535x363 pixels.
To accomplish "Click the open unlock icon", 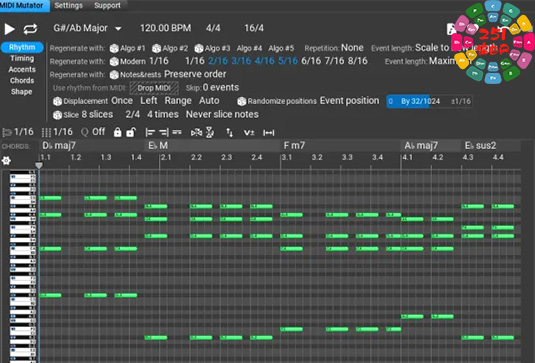I will point(131,132).
